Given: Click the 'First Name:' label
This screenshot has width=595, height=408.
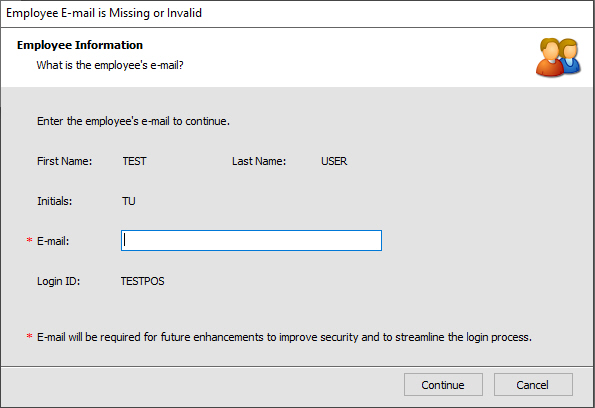Looking at the screenshot, I should 65,161.
